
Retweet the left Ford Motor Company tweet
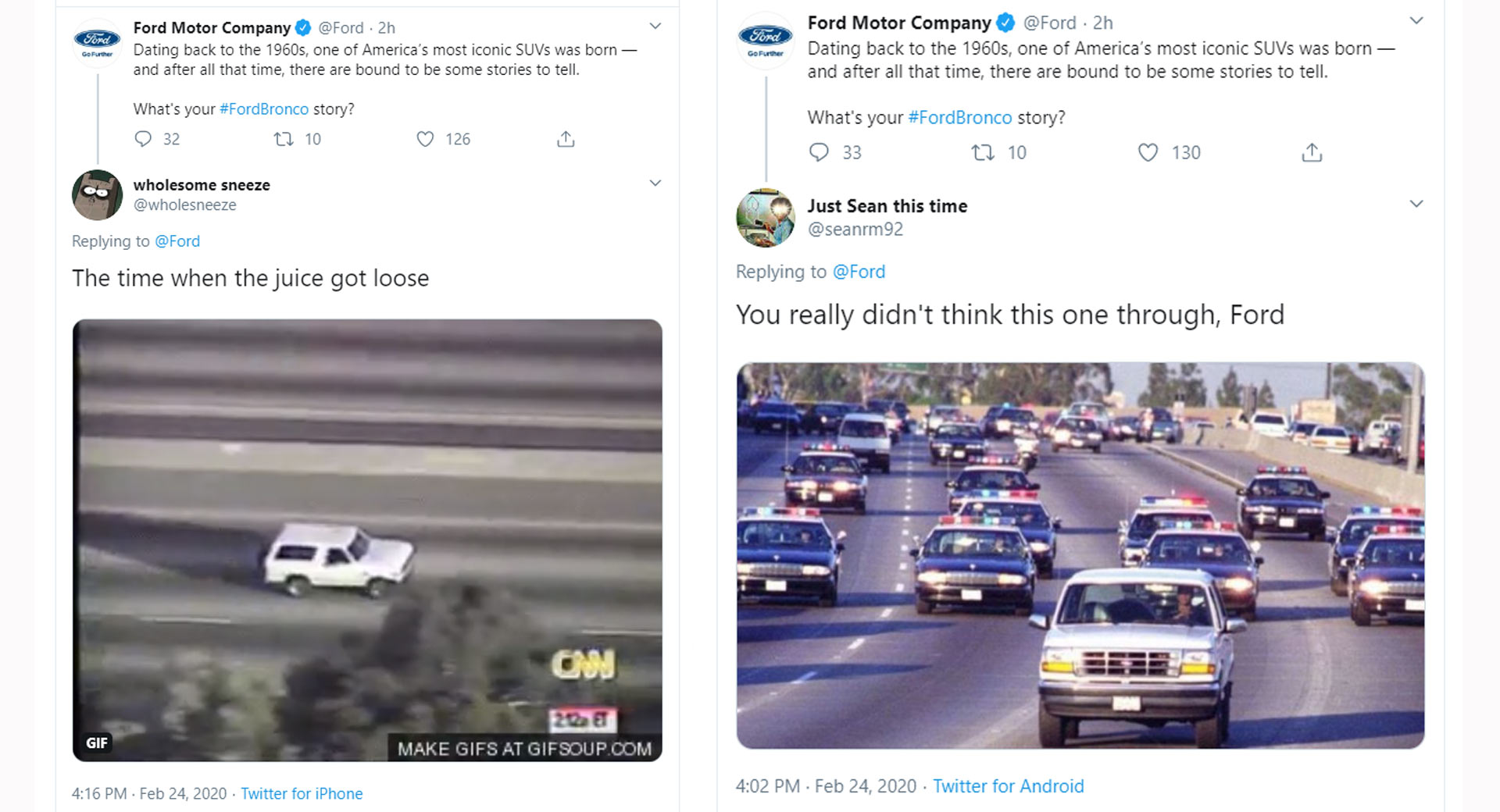pos(284,139)
